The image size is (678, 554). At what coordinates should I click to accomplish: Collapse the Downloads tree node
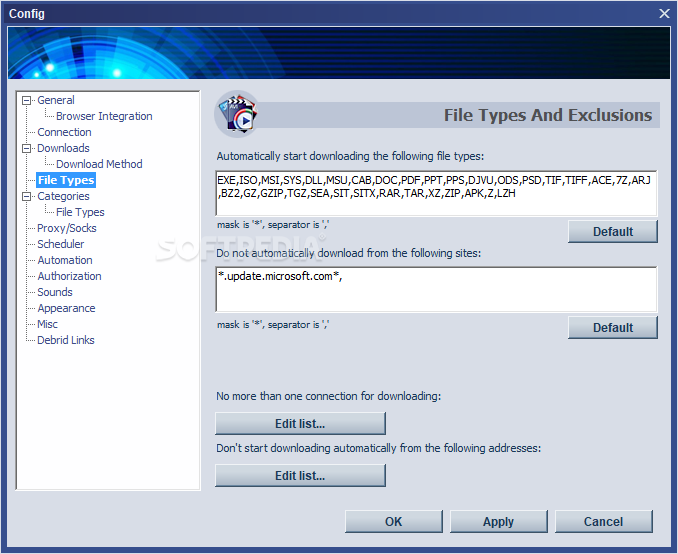[26, 148]
